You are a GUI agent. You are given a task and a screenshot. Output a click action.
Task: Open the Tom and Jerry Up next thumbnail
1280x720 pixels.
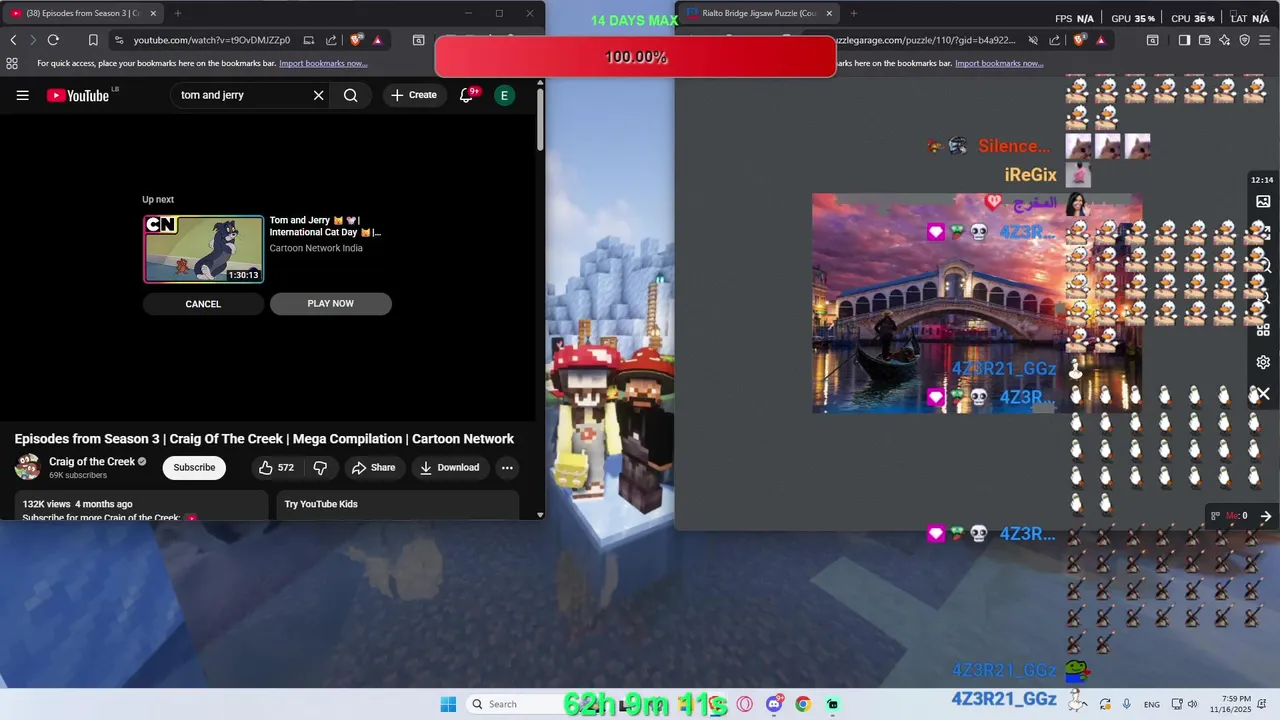(x=204, y=249)
